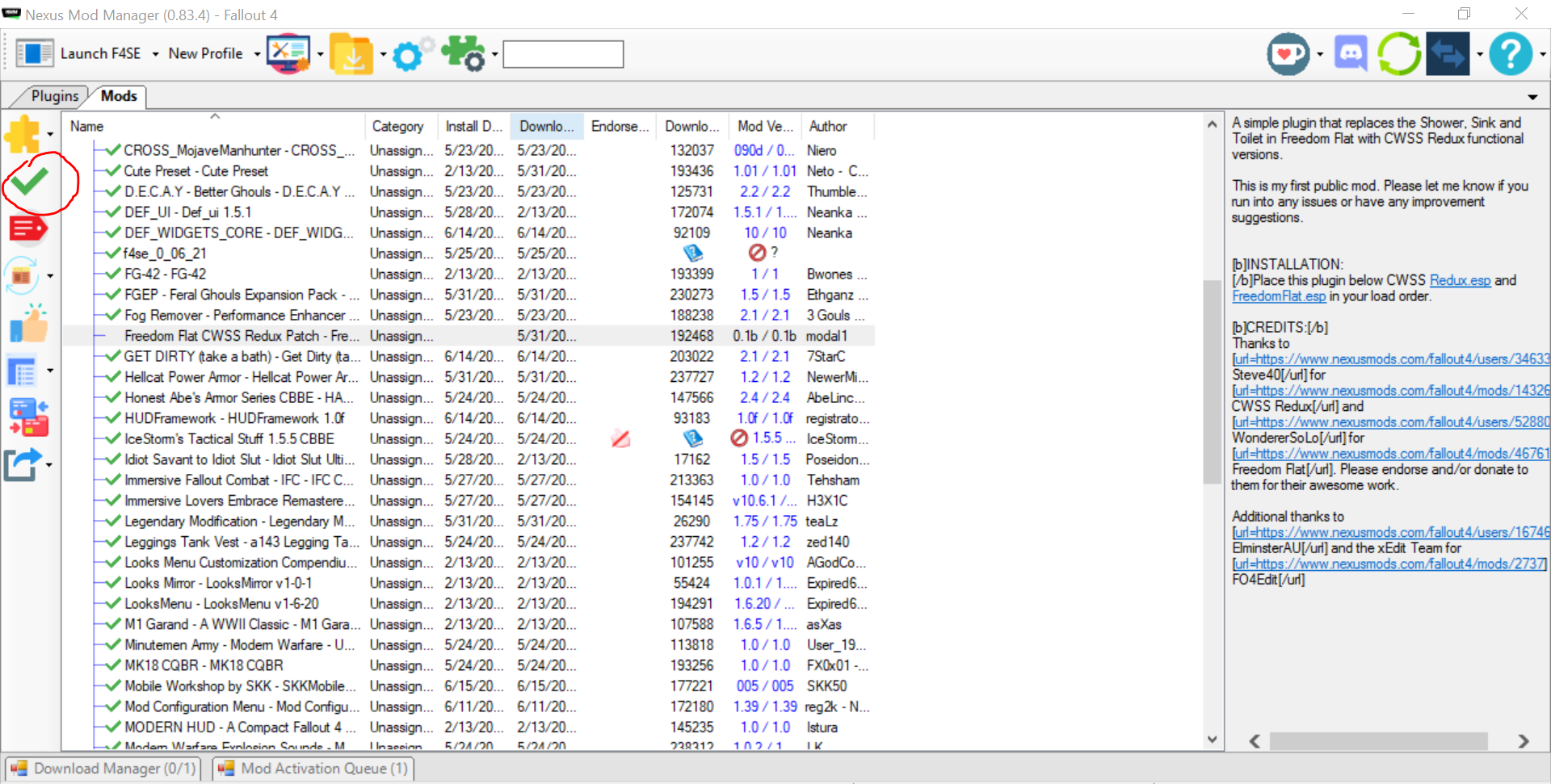The width and height of the screenshot is (1551, 784).
Task: Click the red prohibited icon in f4se_0_06_21 row
Action: pos(757,254)
